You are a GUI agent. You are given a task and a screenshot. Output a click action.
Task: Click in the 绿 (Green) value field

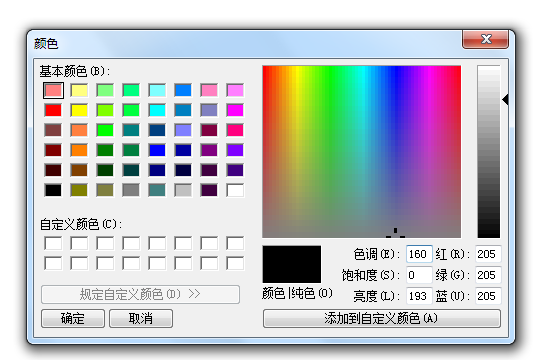(488, 275)
